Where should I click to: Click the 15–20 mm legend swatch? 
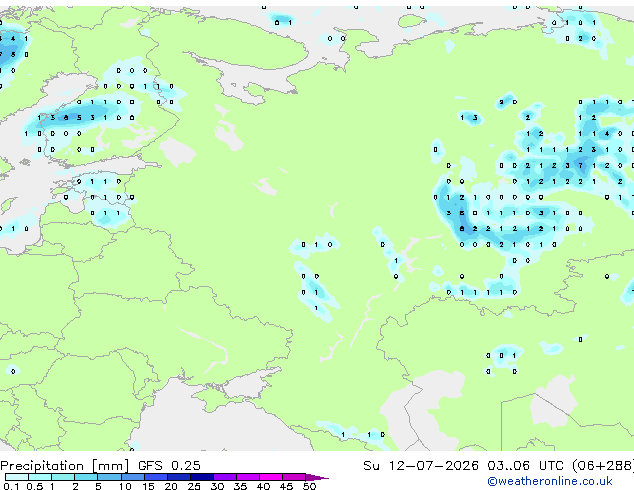155,477
